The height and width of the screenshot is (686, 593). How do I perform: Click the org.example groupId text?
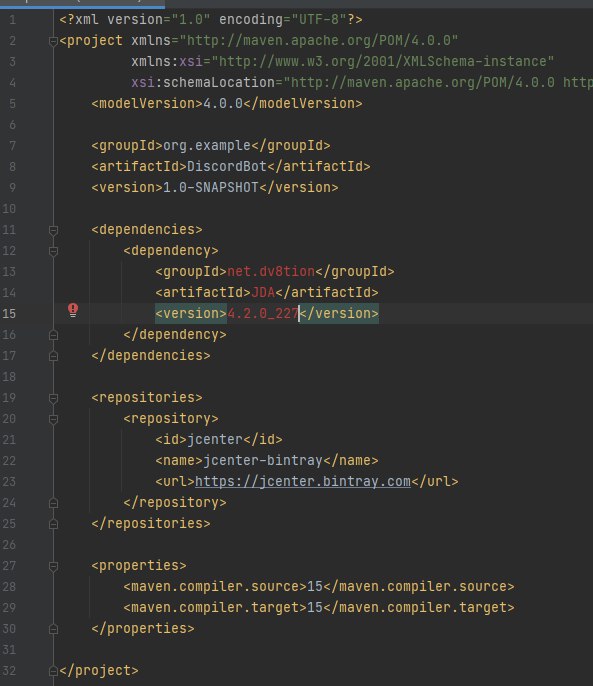[207, 146]
